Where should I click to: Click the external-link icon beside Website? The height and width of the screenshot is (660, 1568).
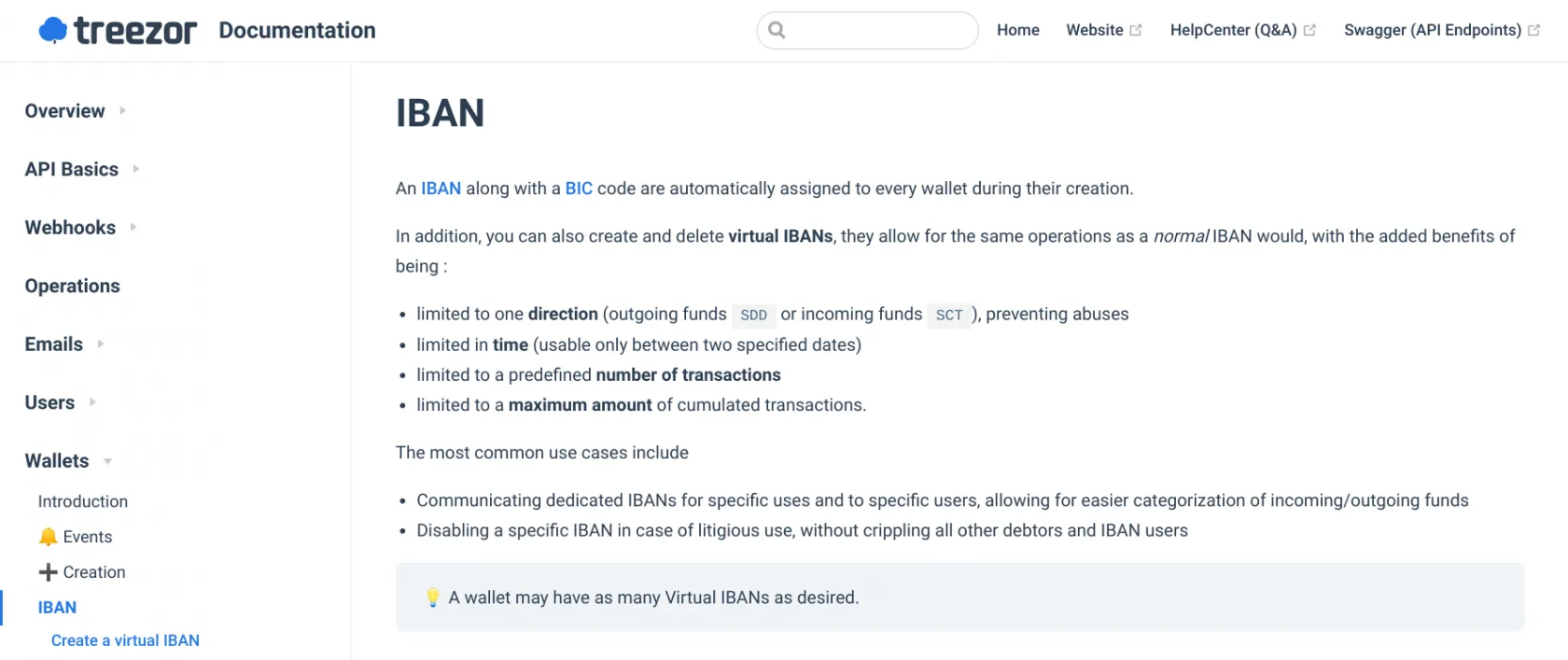[1136, 31]
